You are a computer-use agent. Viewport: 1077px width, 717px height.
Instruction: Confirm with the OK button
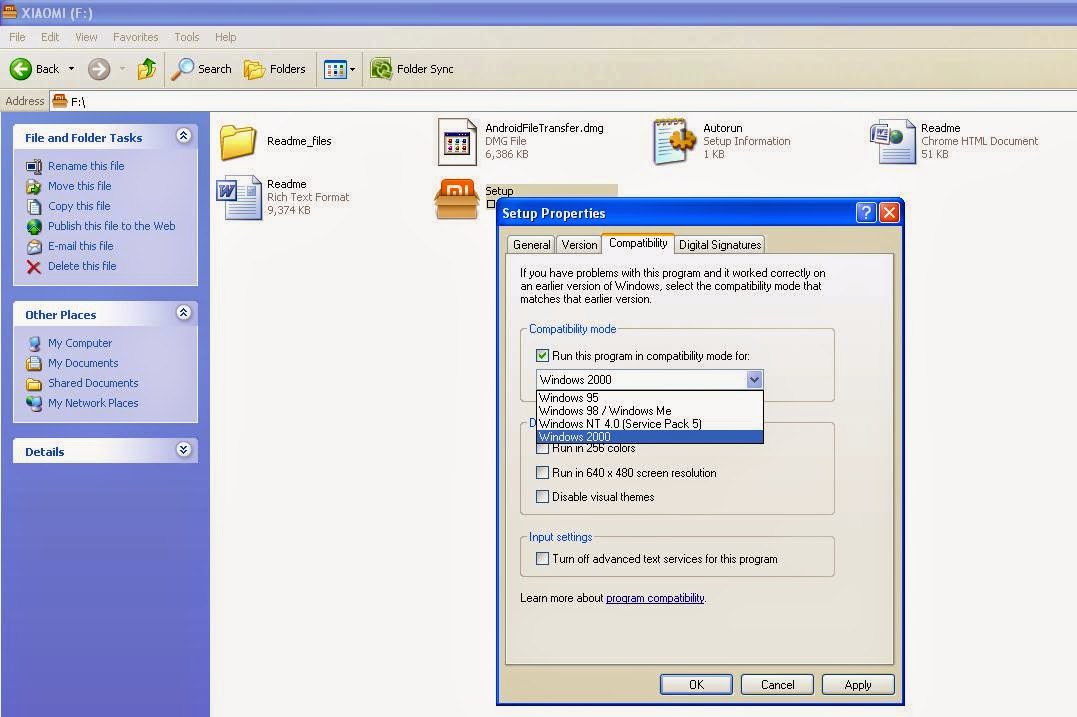[x=696, y=685]
